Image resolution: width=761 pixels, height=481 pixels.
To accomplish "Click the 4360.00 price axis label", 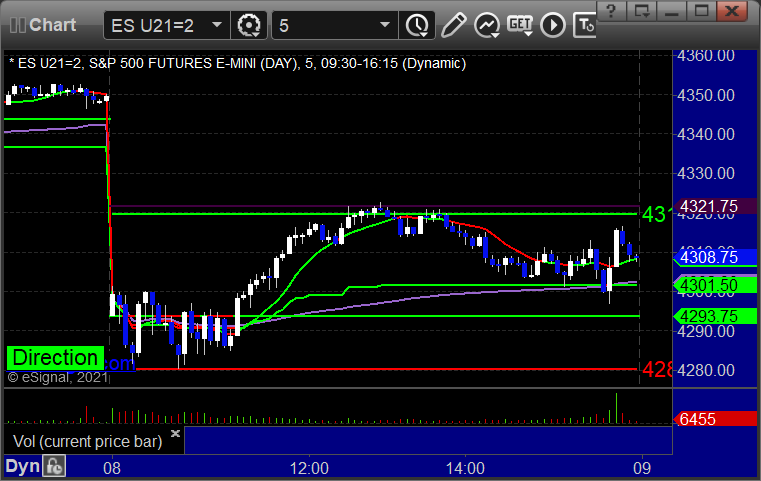I will [x=706, y=56].
